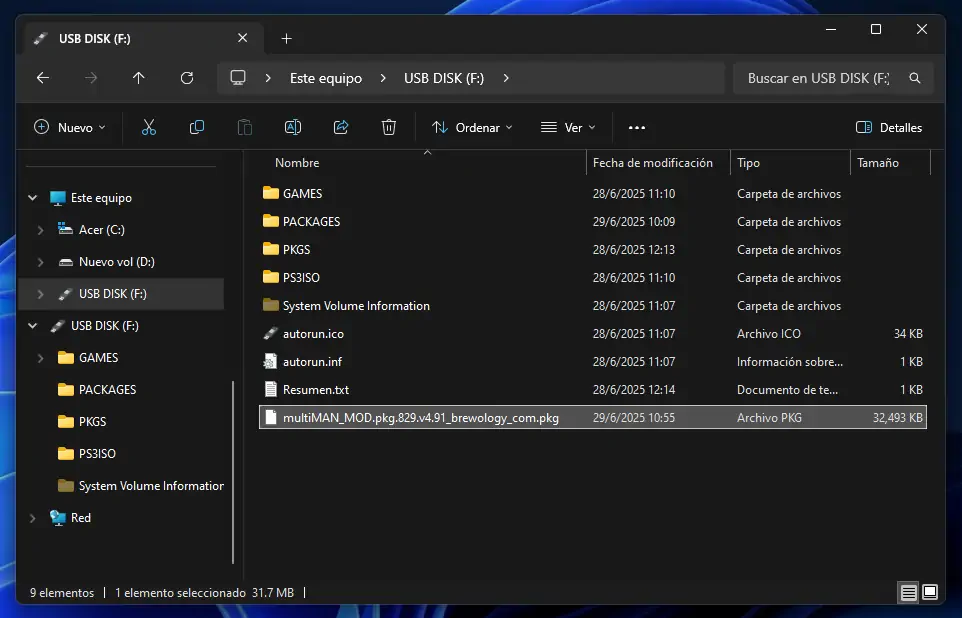Click the autorun.inf file icon
The image size is (962, 618).
(x=271, y=361)
